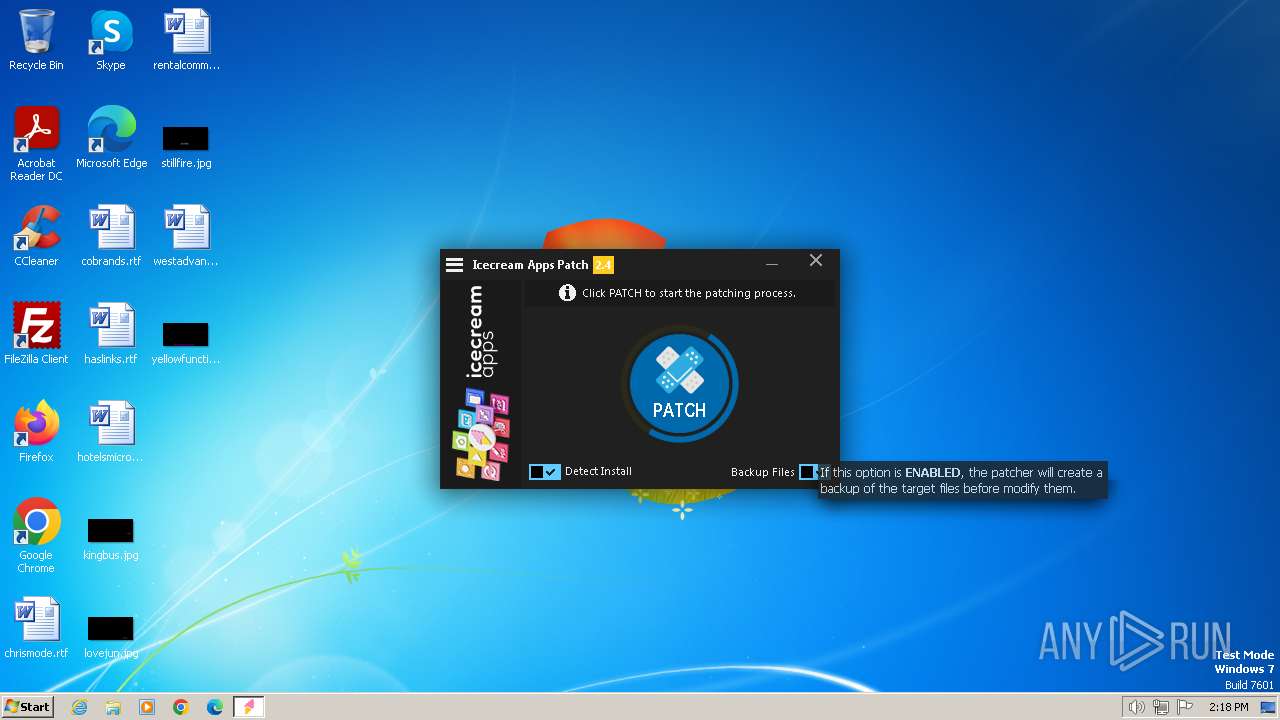Open the Recycle Bin desktop icon
The height and width of the screenshot is (720, 1280).
36,40
